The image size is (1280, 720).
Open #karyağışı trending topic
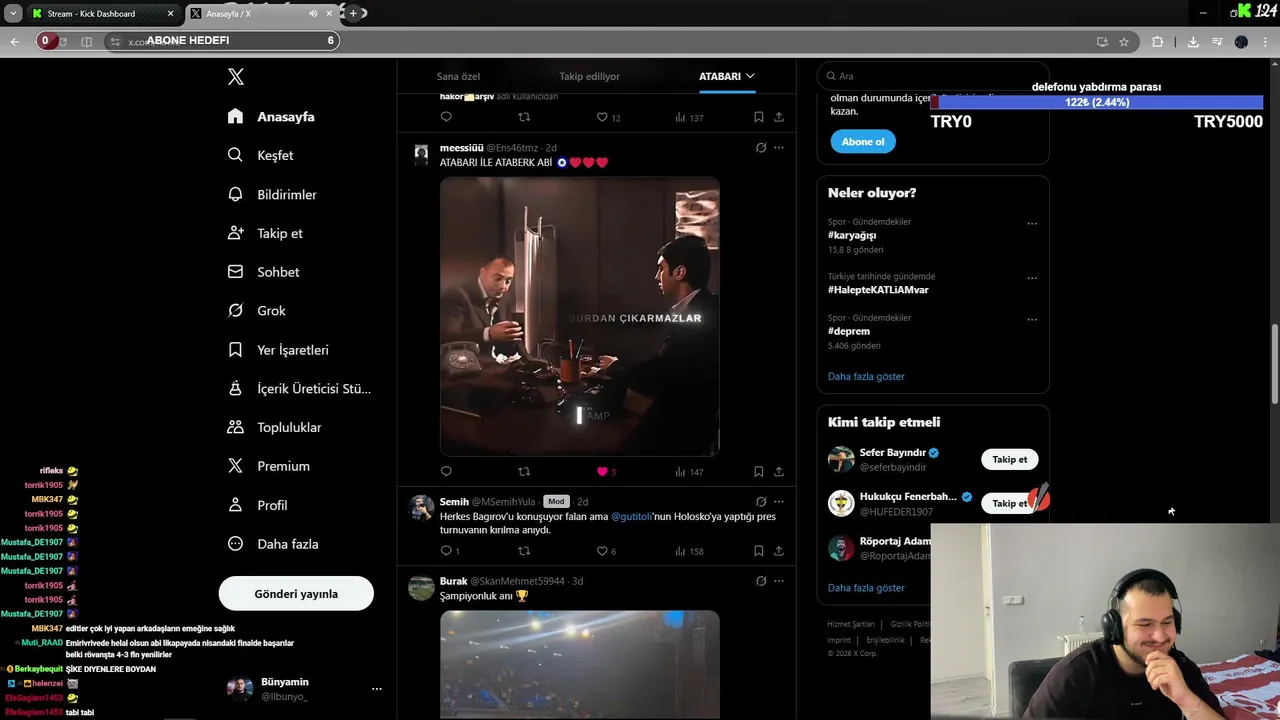point(852,235)
